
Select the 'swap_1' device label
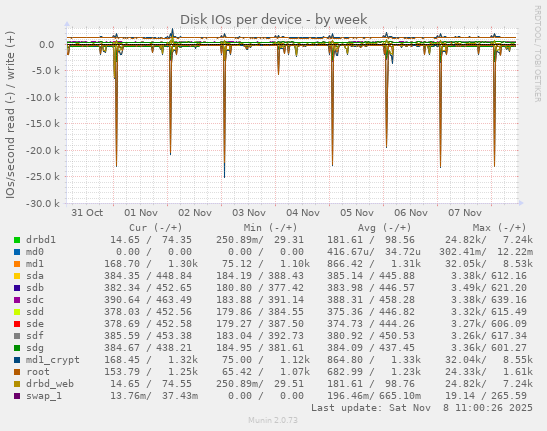point(44,396)
